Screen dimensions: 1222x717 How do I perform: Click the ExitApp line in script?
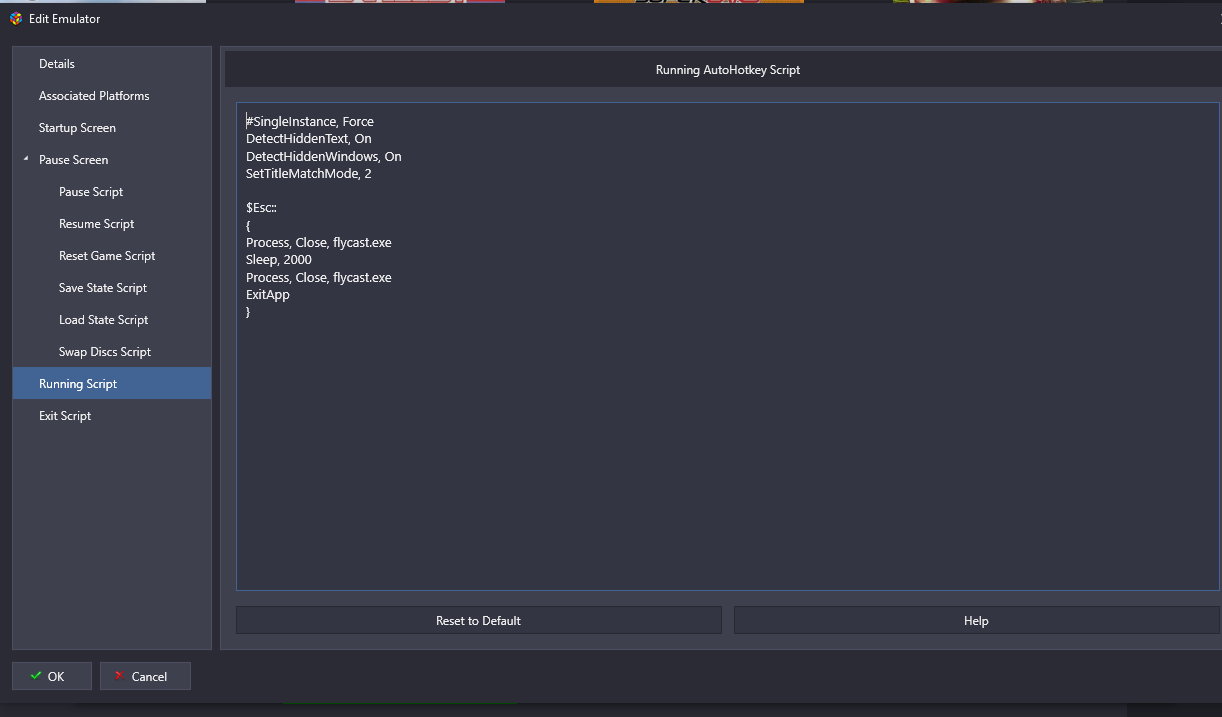(268, 295)
